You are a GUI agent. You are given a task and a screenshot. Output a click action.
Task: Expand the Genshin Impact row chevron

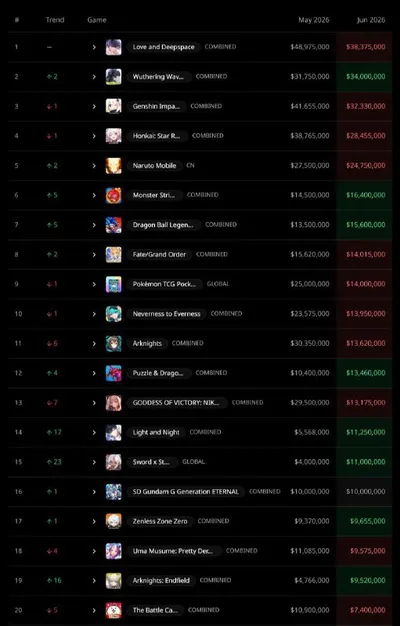pos(94,107)
